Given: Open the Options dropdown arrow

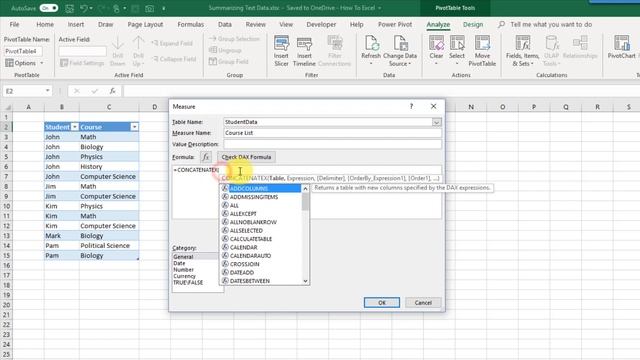Looking at the screenshot, I should pos(42,63).
